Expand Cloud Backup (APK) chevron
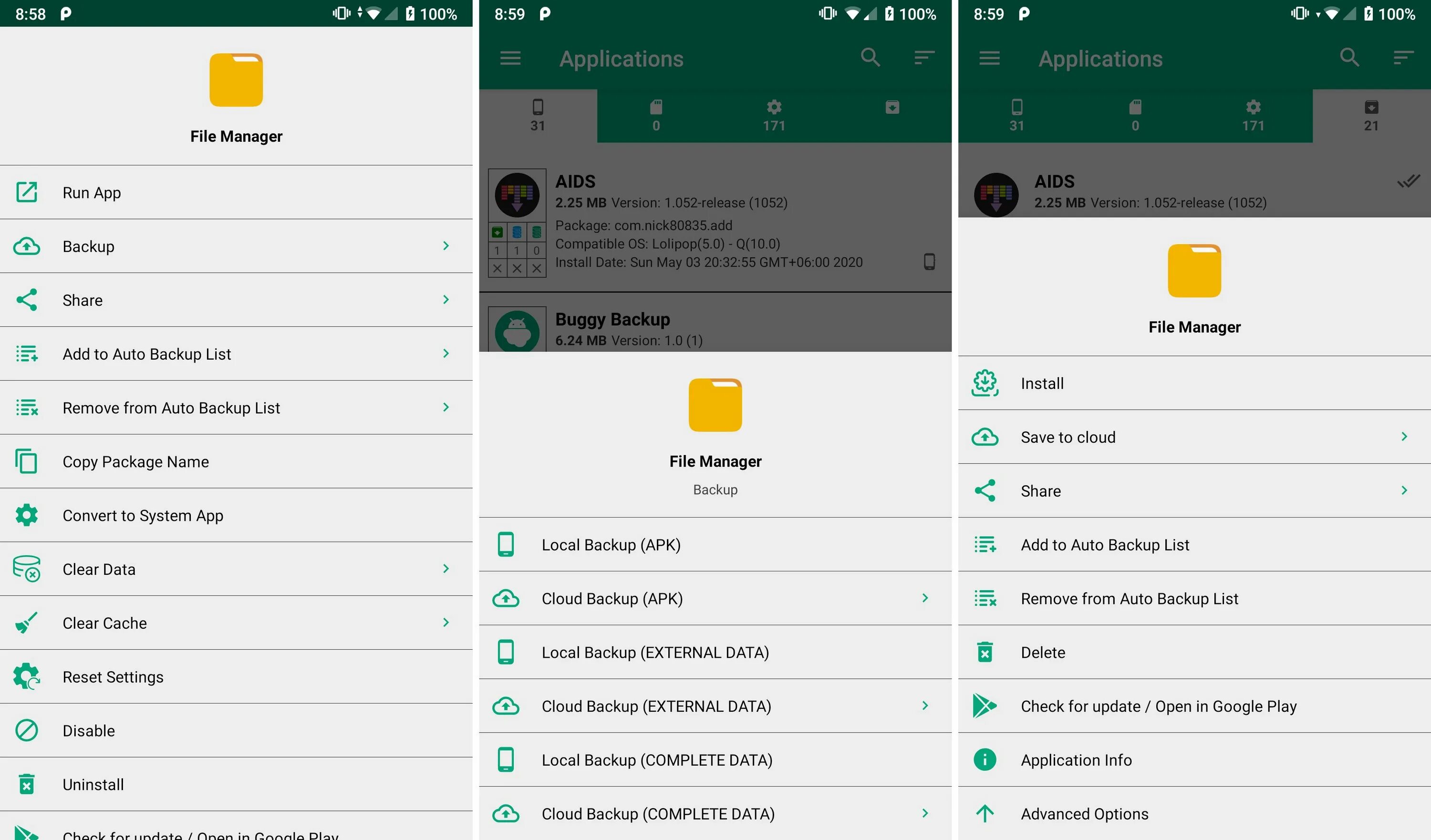Viewport: 1431px width, 840px height. coord(925,598)
